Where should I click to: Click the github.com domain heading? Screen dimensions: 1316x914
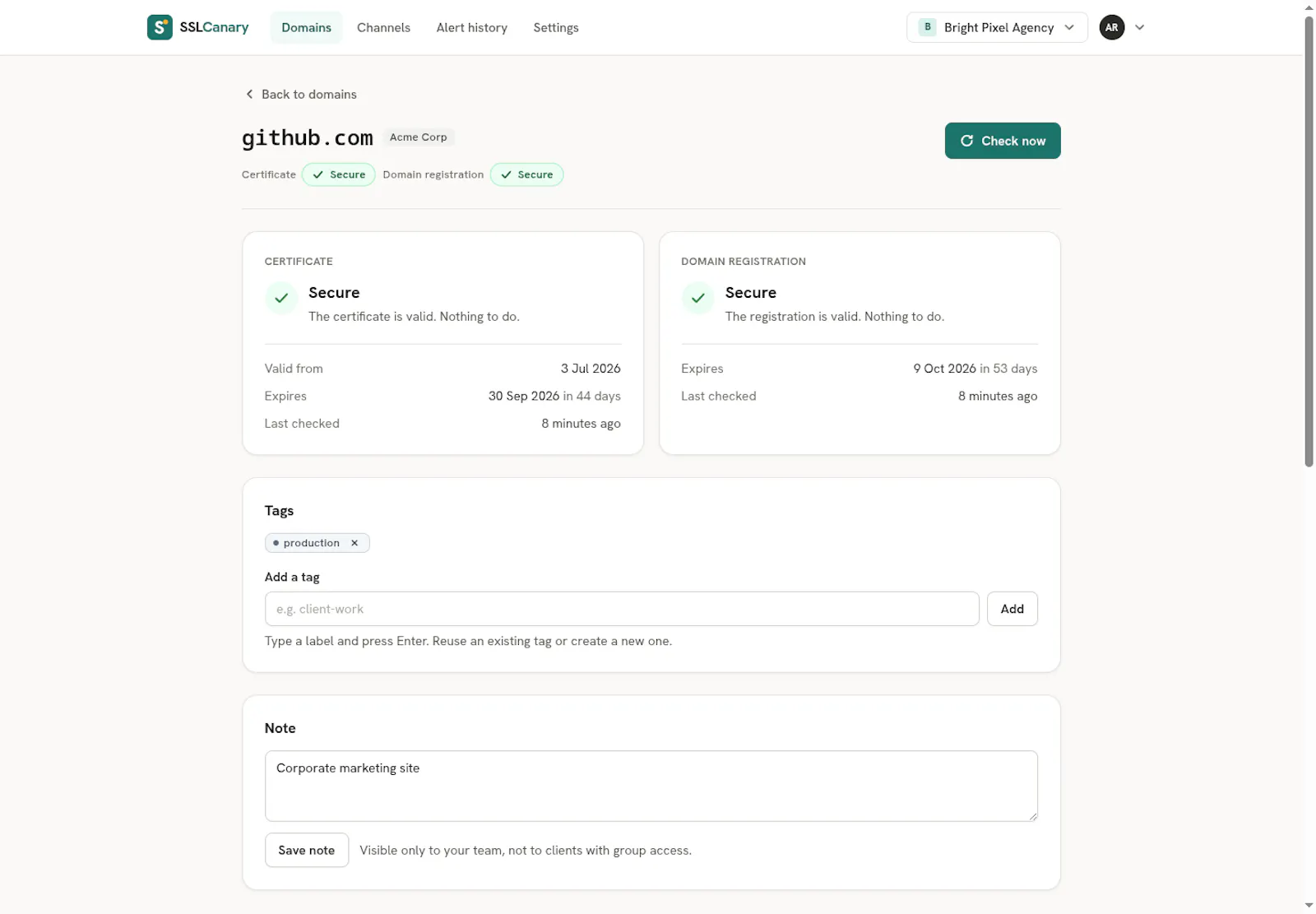(307, 138)
